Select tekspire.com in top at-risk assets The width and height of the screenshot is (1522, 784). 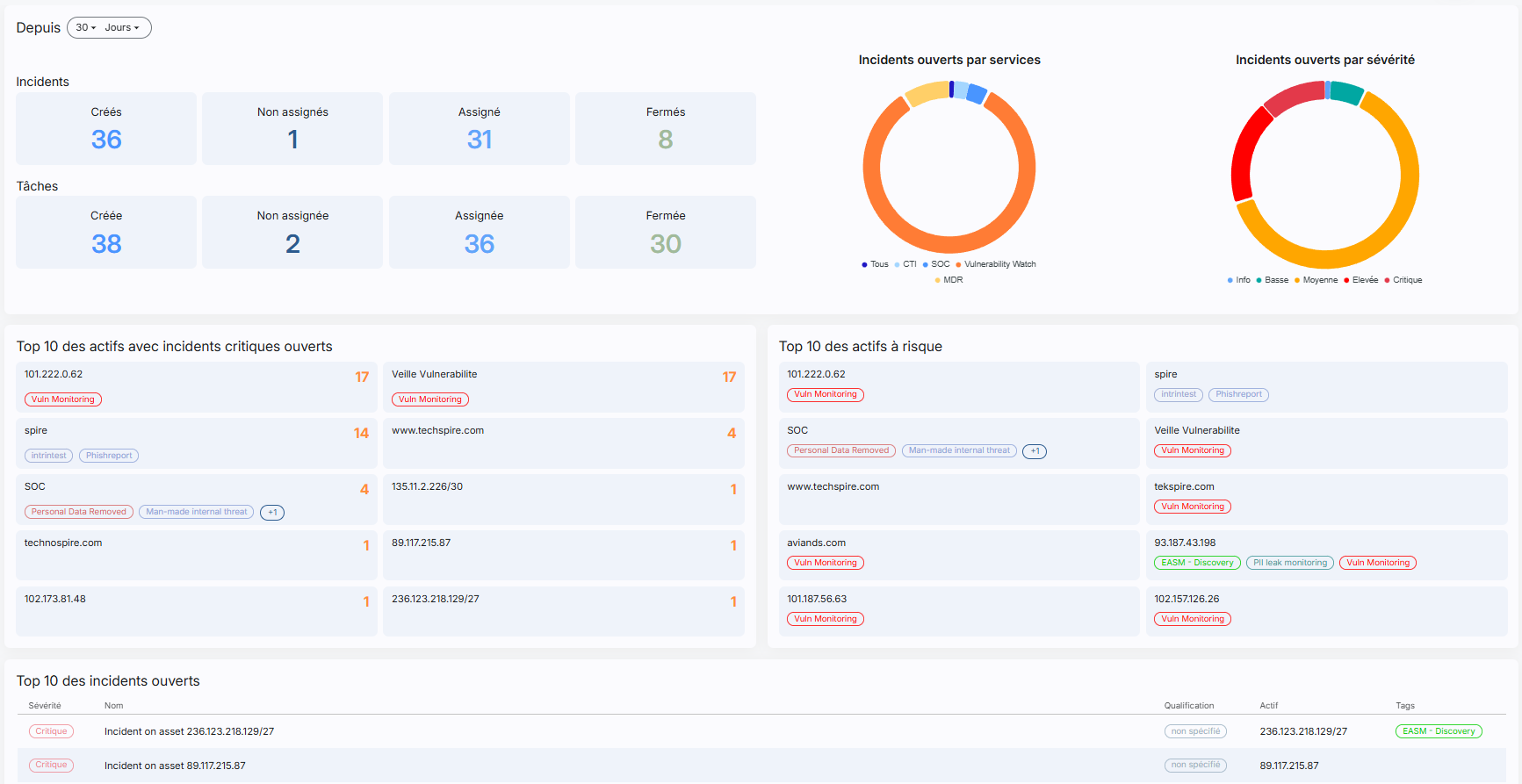coord(1184,486)
